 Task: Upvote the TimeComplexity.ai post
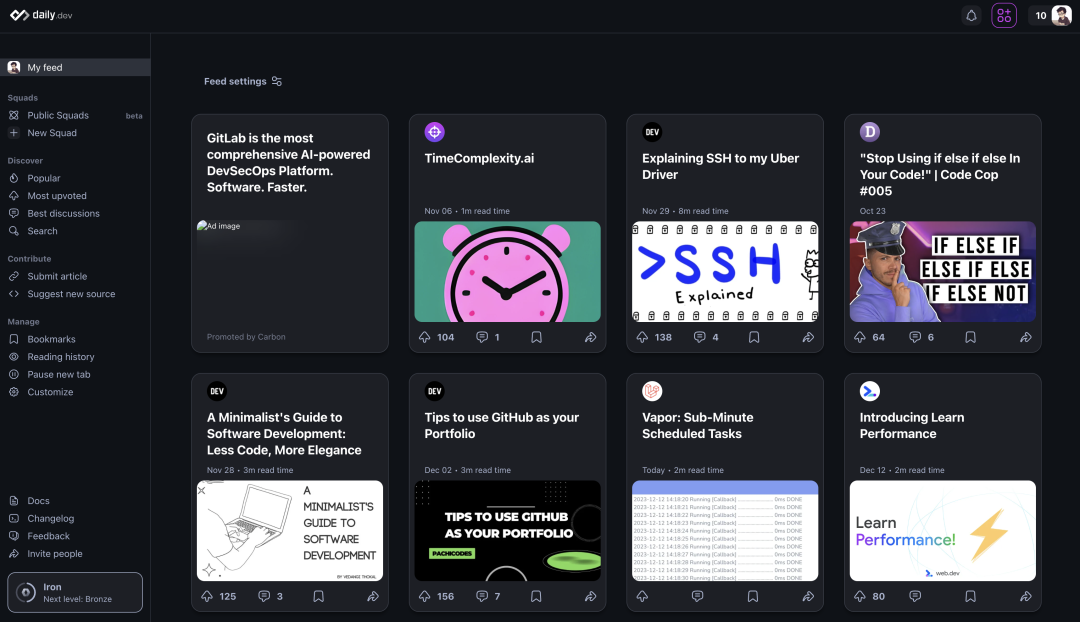tap(425, 337)
